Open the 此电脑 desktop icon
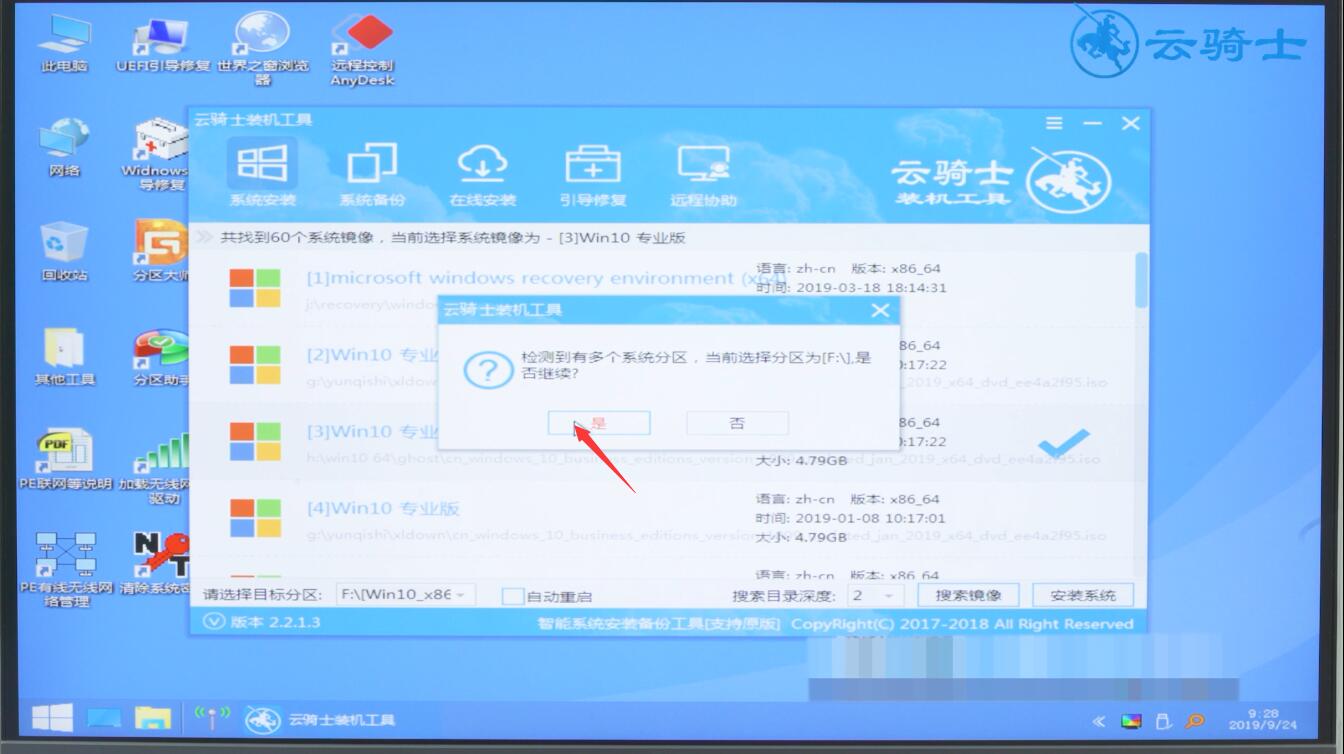Image resolution: width=1344 pixels, height=754 pixels. pos(64,45)
